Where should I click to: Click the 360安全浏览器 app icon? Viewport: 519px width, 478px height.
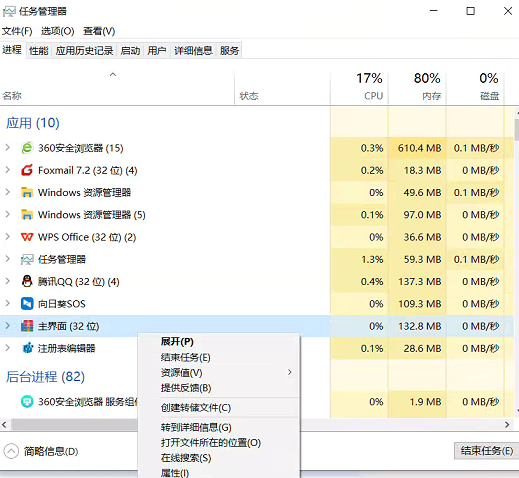27,148
